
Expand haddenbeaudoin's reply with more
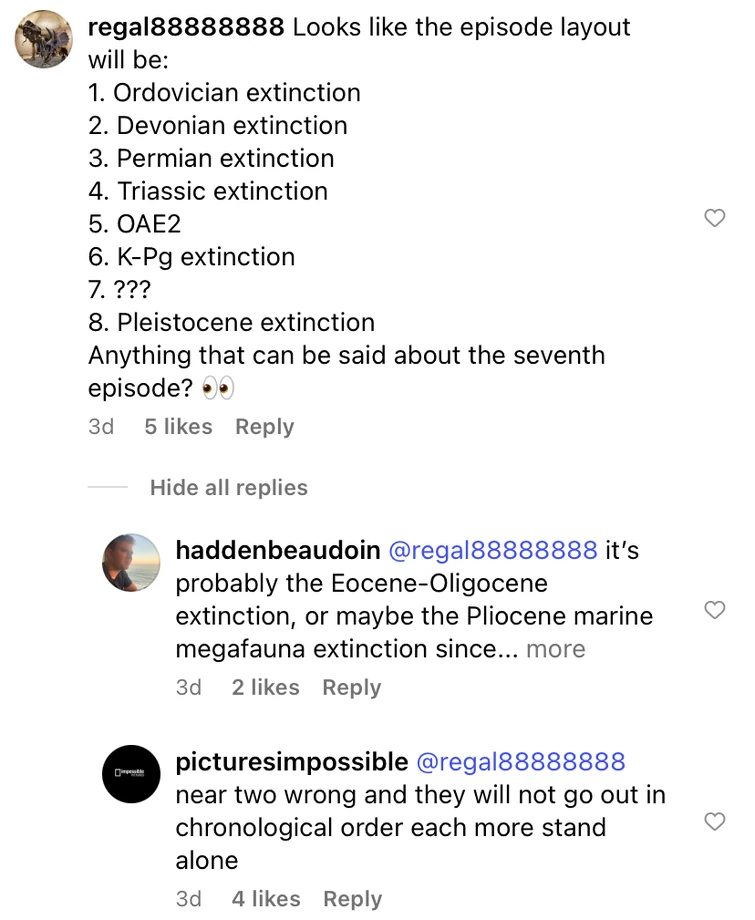pos(555,649)
